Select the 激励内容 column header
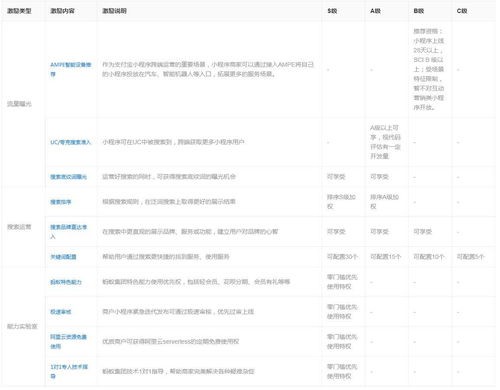Image resolution: width=500 pixels, height=390 pixels. pyautogui.click(x=62, y=11)
